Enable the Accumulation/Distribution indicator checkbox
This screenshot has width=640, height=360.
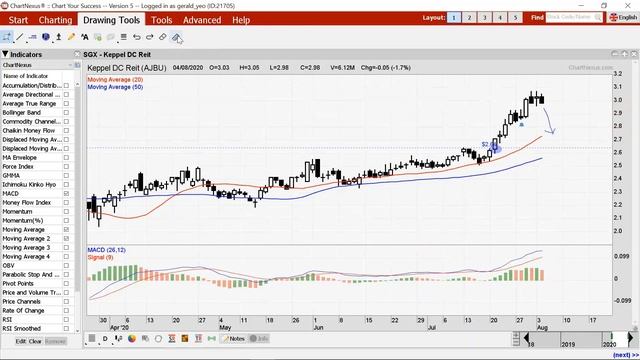click(66, 86)
